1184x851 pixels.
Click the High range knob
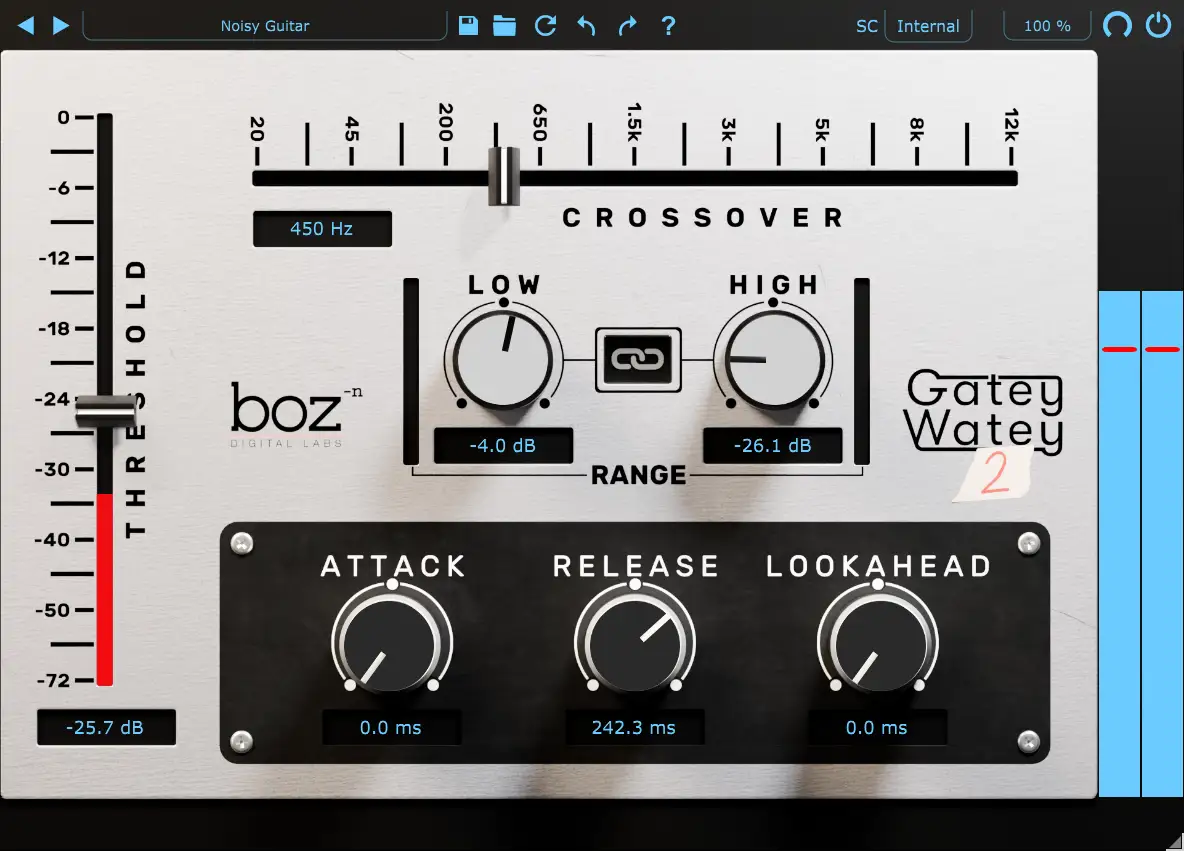pos(773,359)
